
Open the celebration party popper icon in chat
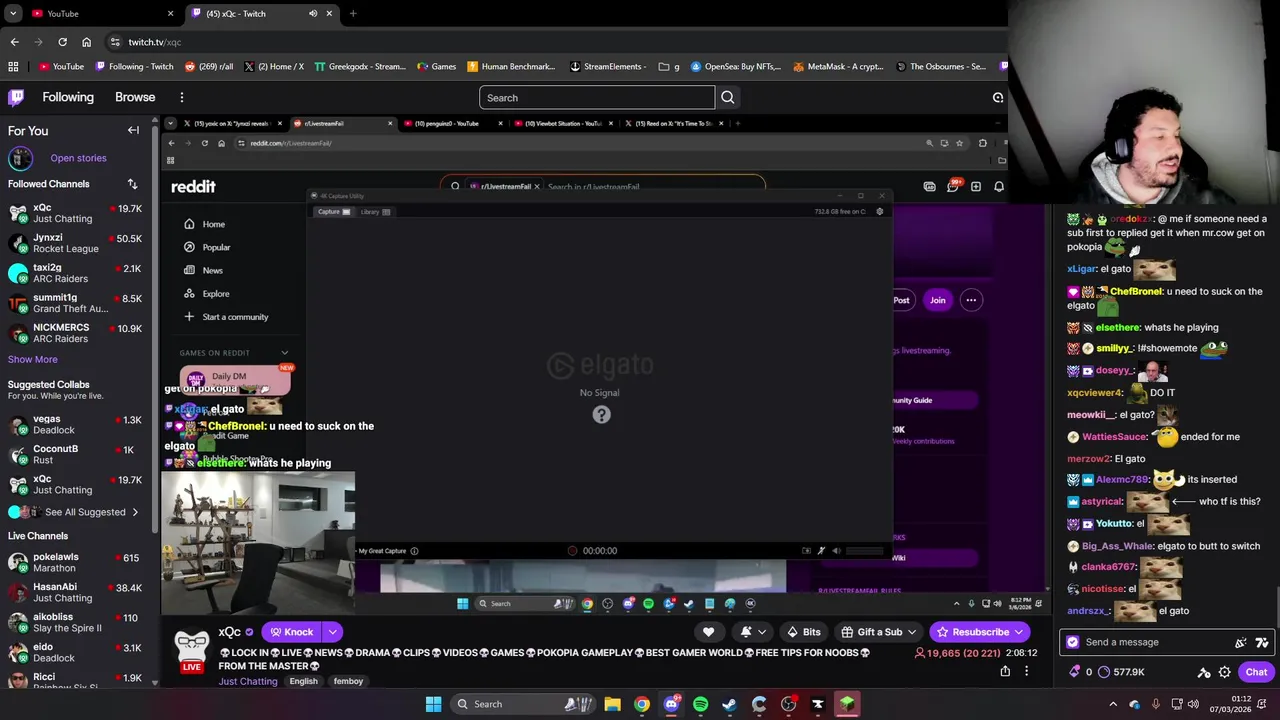1241,642
